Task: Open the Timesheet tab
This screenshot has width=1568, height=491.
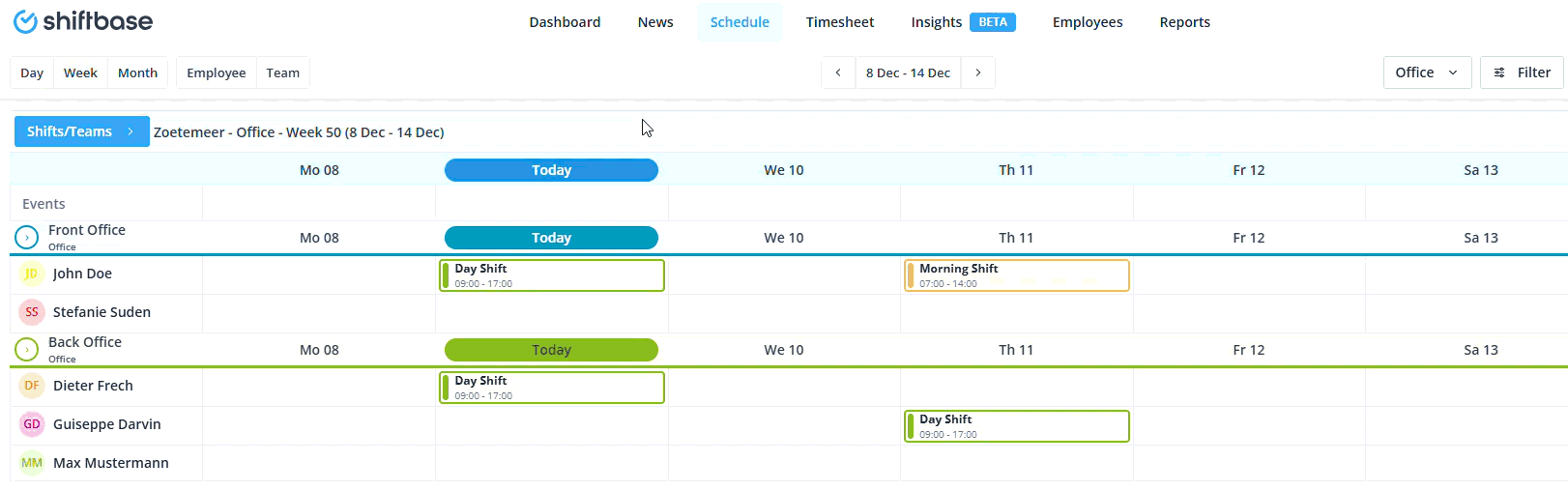Action: [x=839, y=22]
